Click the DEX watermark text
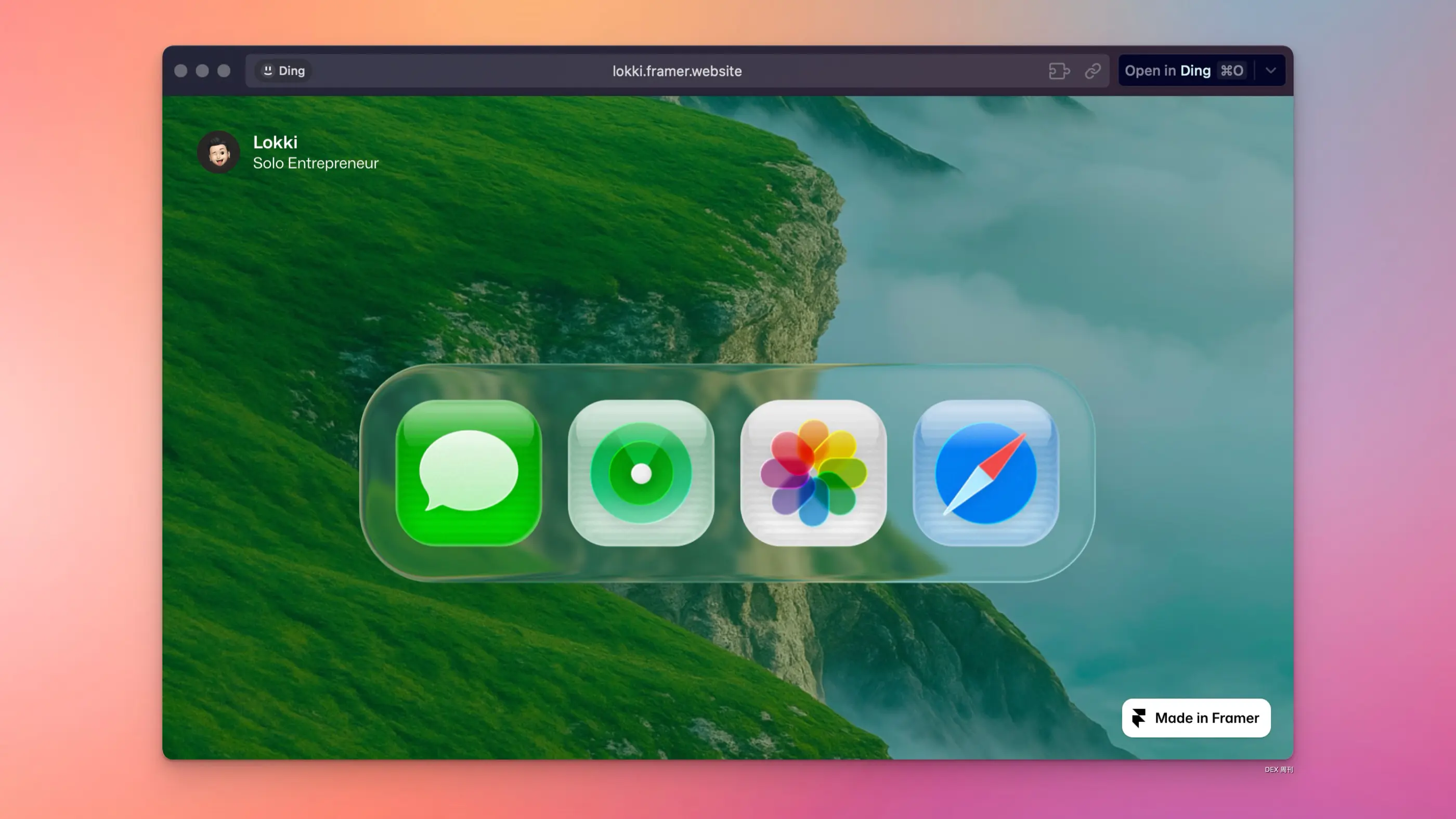 (1279, 769)
